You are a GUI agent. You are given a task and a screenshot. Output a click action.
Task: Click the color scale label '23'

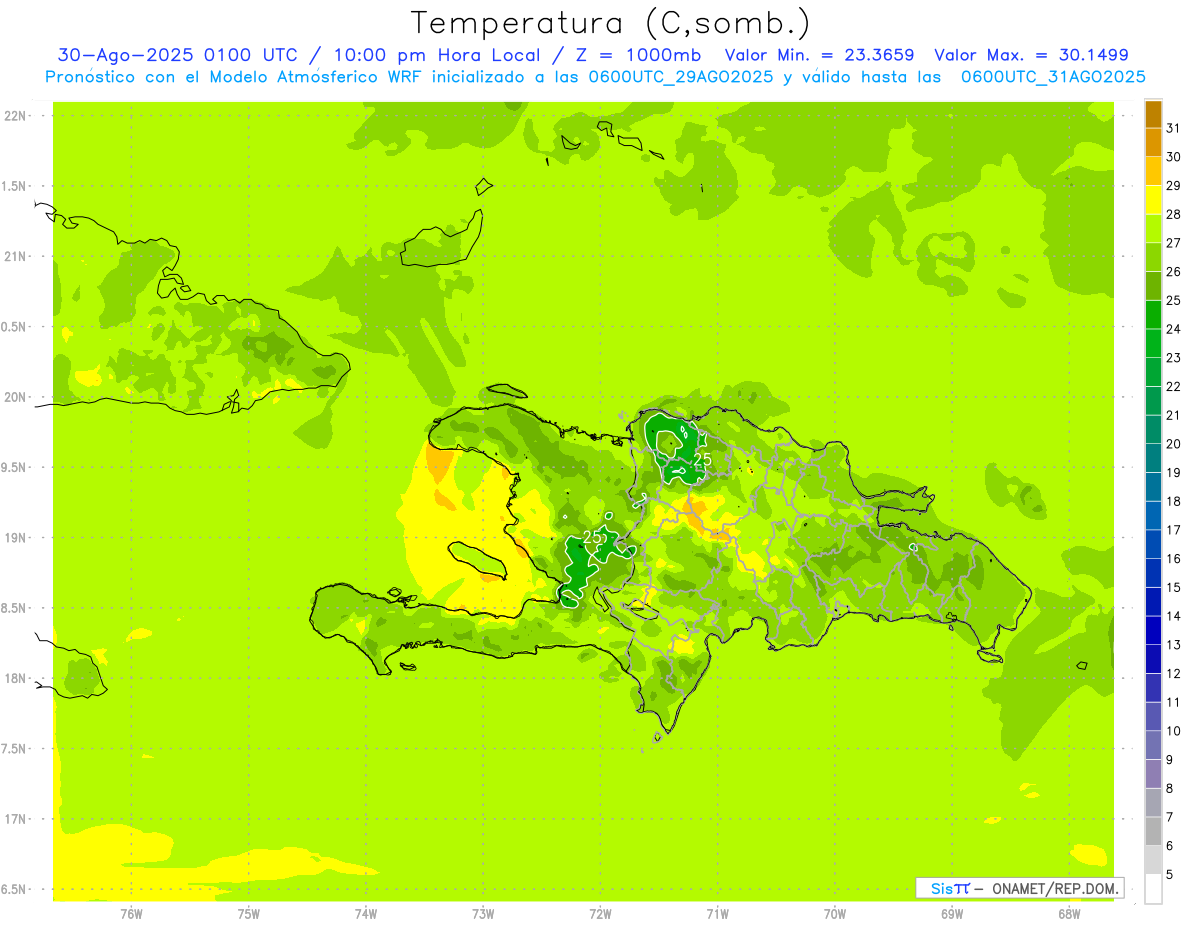coord(1174,358)
